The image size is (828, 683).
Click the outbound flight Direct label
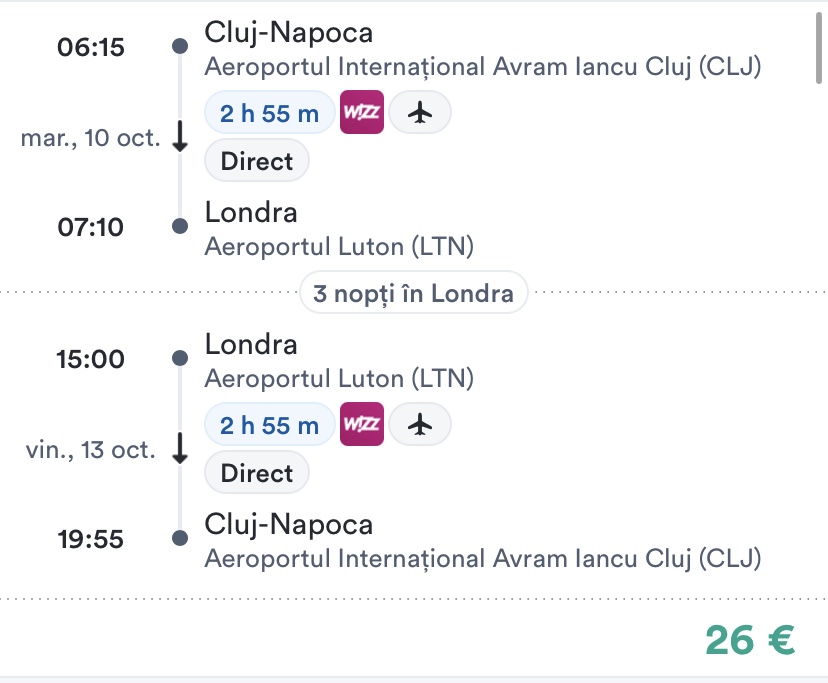[x=257, y=161]
